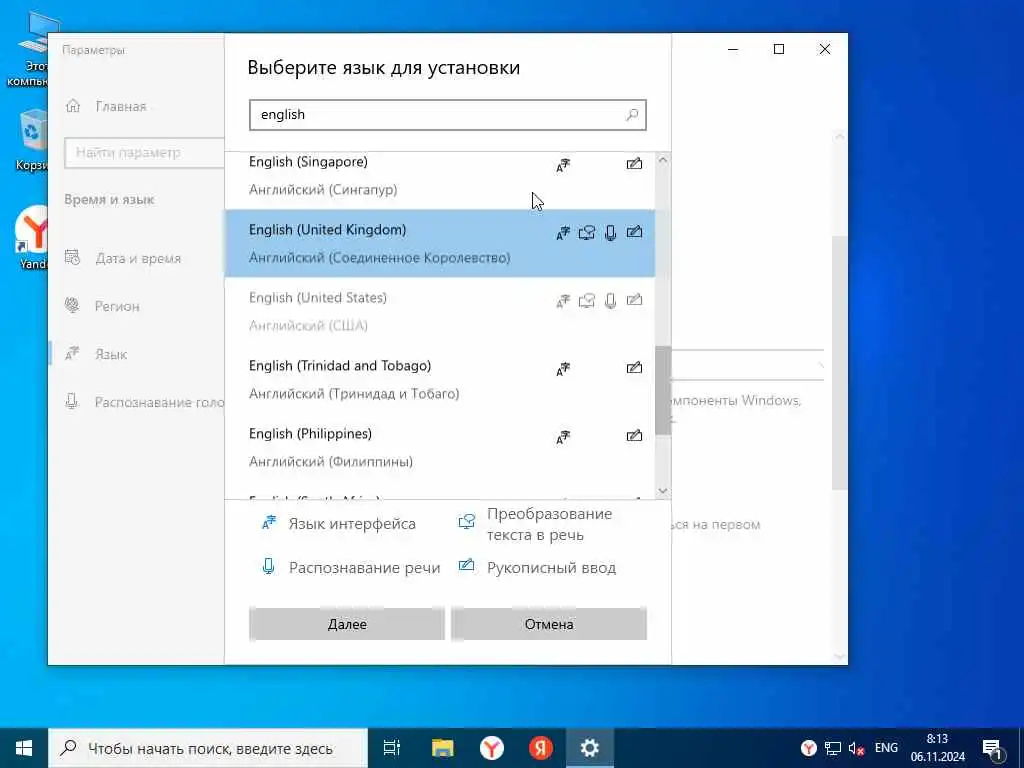Launch Yandex Browser from the taskbar
Screen dimensions: 1024x768
point(492,748)
